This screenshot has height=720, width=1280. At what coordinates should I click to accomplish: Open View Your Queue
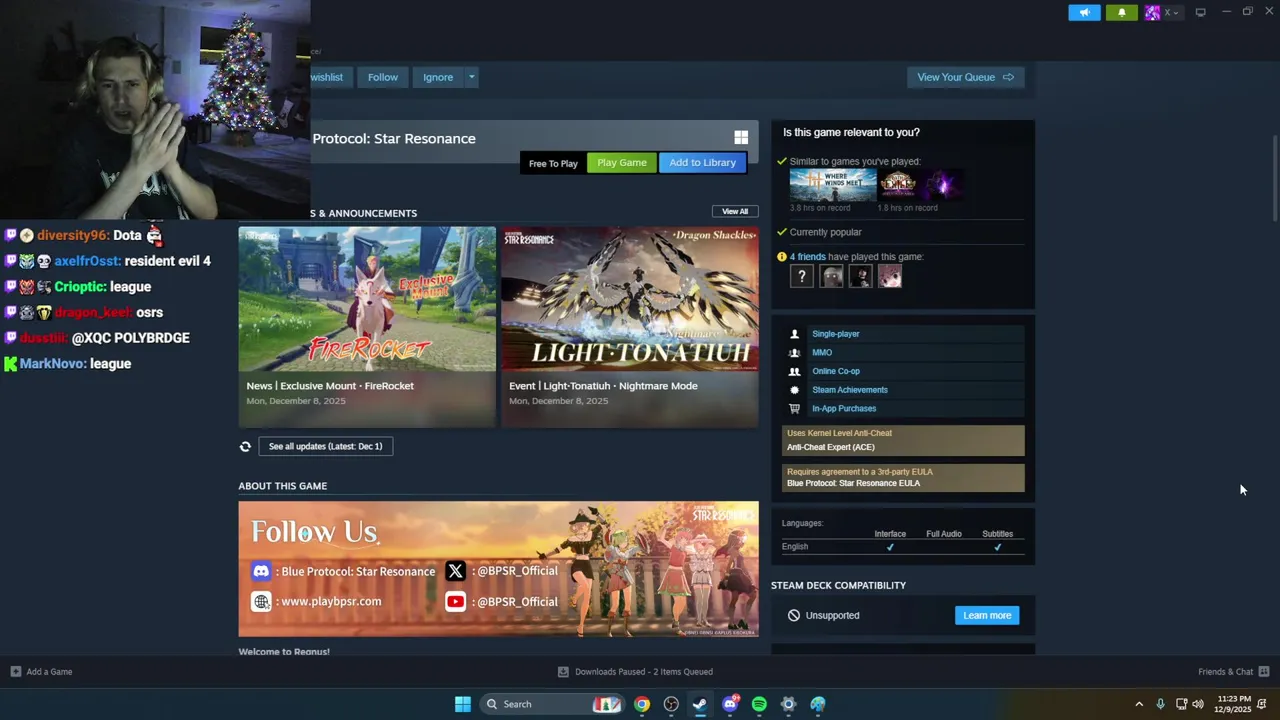pyautogui.click(x=965, y=77)
